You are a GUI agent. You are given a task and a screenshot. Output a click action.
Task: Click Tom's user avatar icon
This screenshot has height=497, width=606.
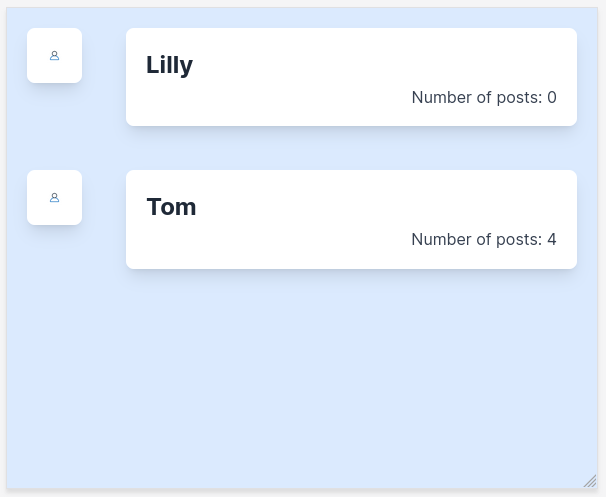click(54, 198)
